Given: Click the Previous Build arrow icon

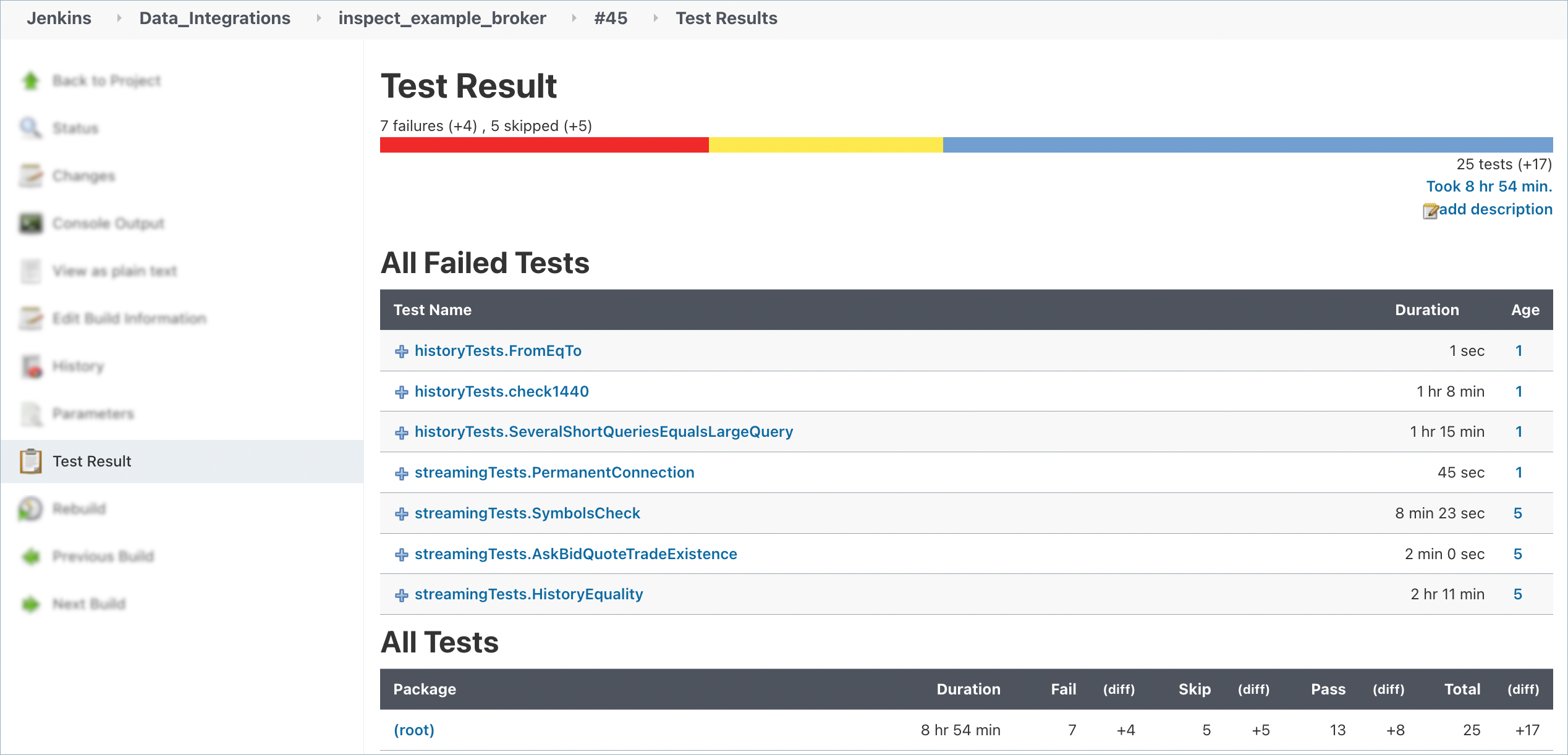Looking at the screenshot, I should coord(30,556).
